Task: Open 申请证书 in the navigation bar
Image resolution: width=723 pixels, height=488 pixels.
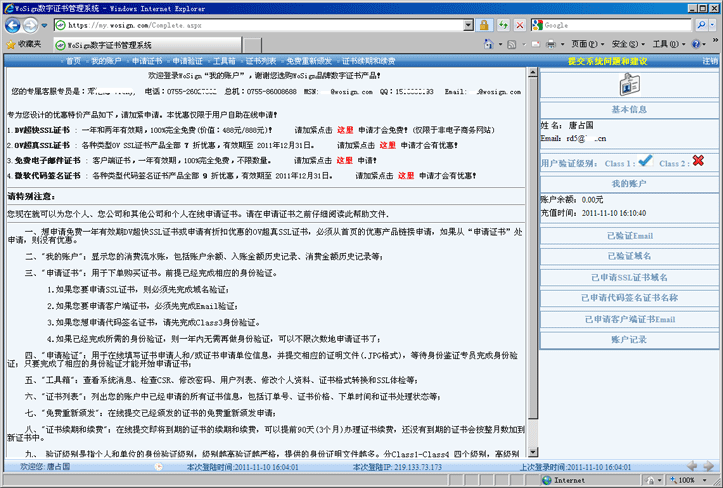Action: tap(147, 61)
